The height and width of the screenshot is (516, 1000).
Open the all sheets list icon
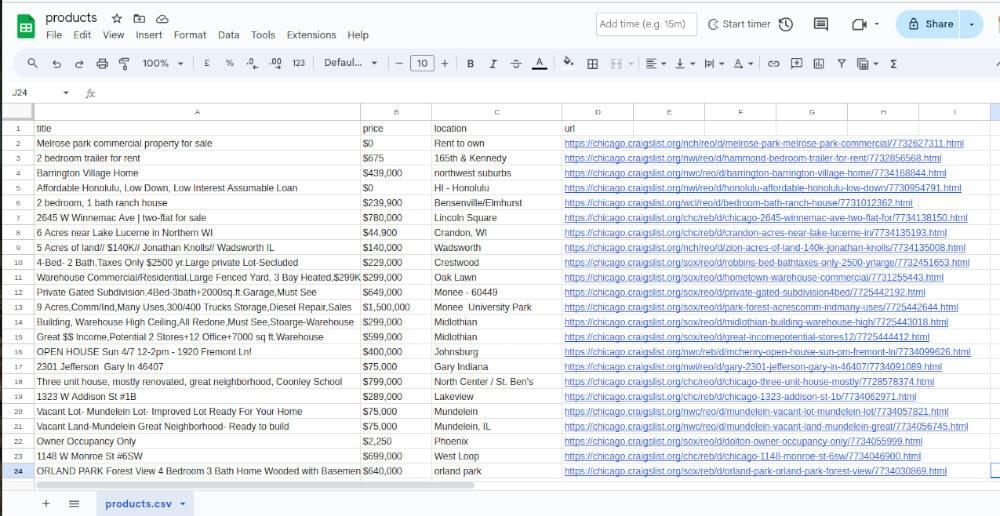(x=74, y=503)
